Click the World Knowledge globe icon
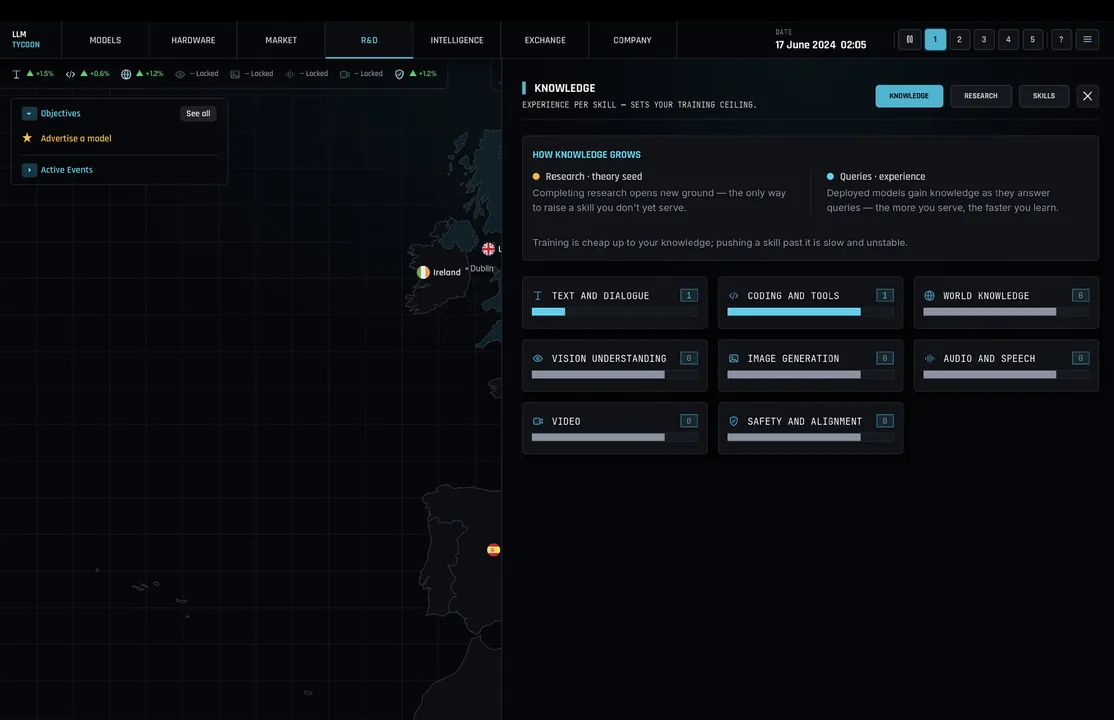1114x720 pixels. point(929,296)
